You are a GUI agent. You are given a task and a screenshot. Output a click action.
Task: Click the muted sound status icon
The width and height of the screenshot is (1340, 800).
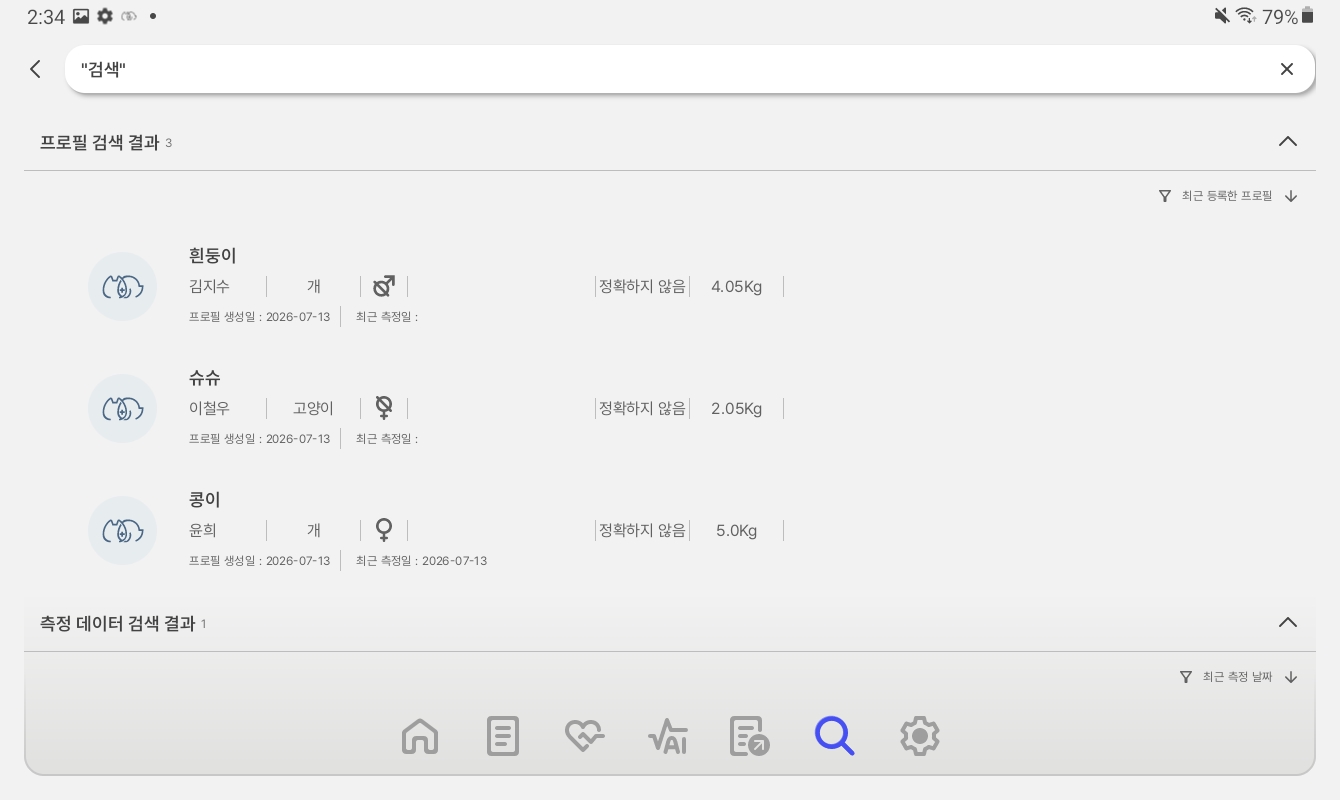pyautogui.click(x=1221, y=15)
